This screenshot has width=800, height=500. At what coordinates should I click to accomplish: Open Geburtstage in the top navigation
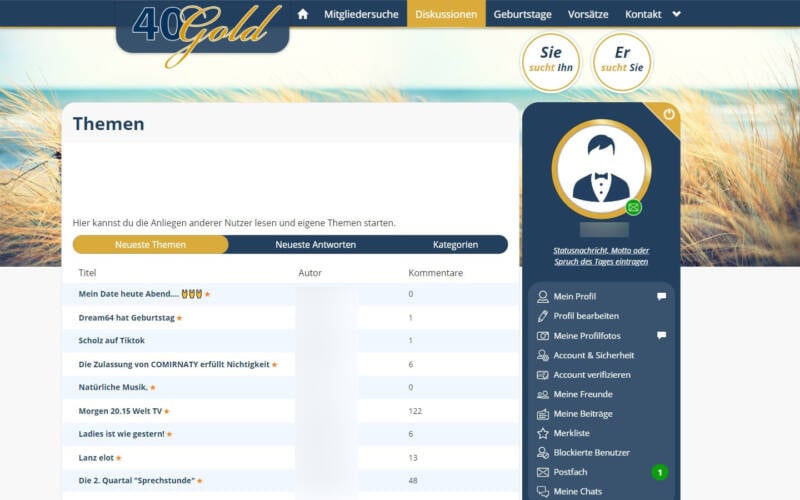[x=522, y=14]
